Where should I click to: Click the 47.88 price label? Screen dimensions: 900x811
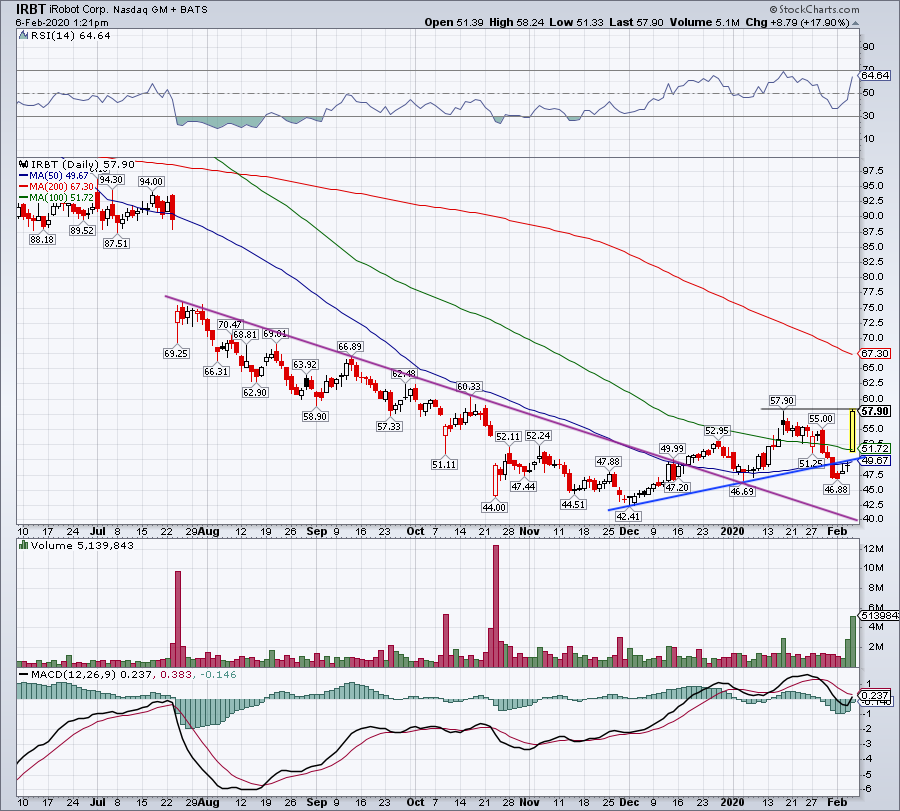pos(608,461)
